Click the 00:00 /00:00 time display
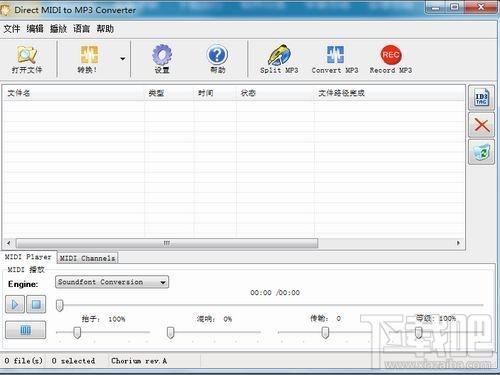Image resolution: width=500 pixels, height=375 pixels. (275, 293)
